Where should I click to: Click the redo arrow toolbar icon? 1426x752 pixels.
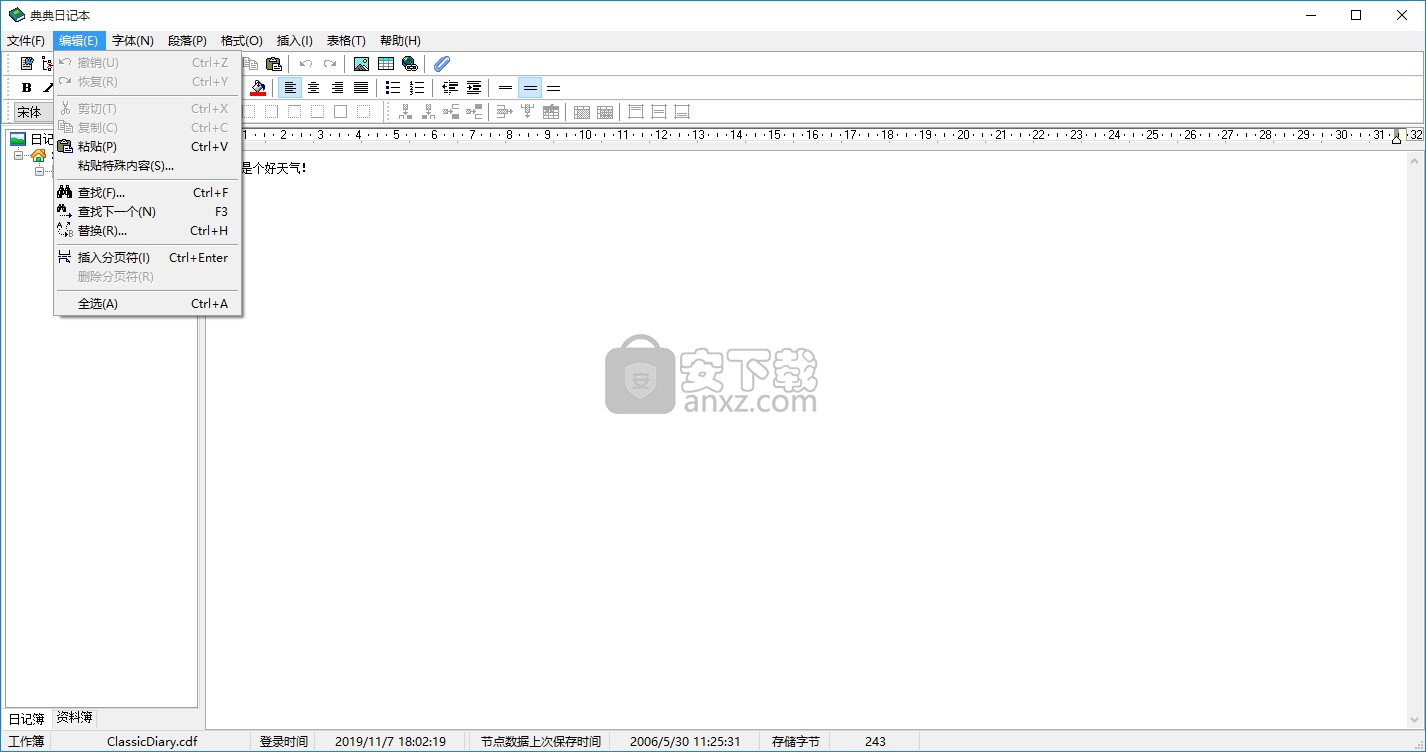pos(330,63)
